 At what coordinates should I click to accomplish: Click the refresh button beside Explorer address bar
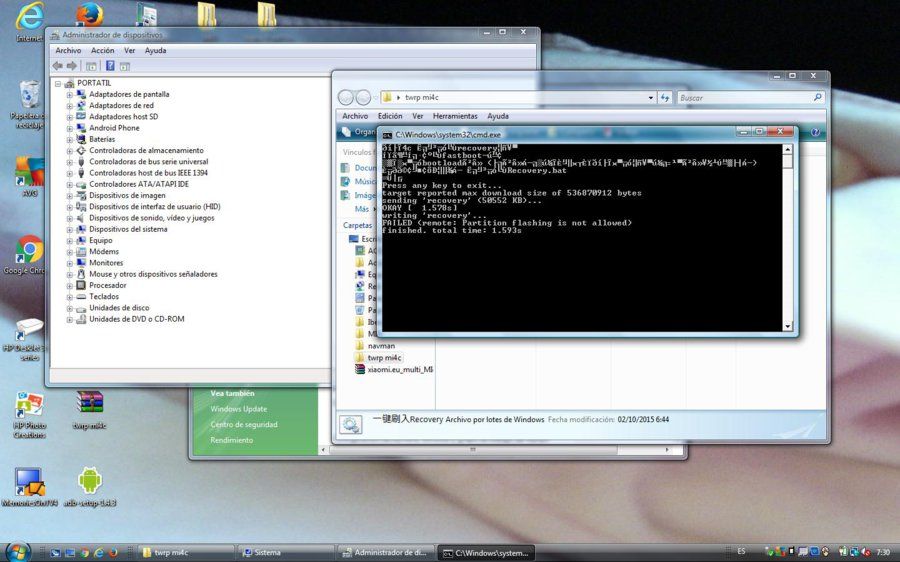pos(665,98)
